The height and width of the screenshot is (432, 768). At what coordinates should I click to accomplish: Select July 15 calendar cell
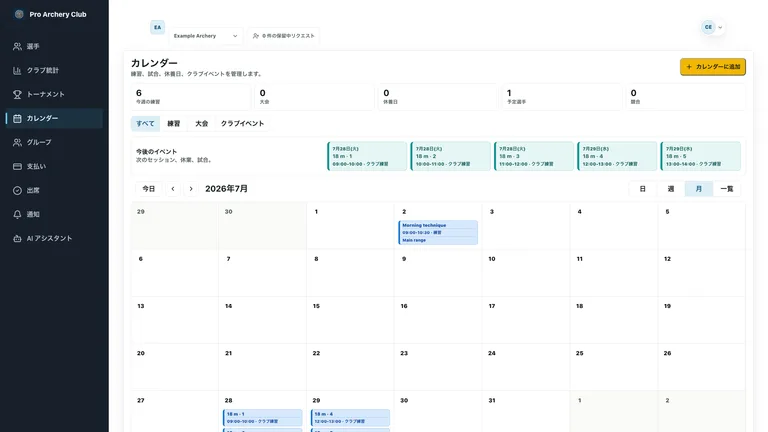pos(350,320)
